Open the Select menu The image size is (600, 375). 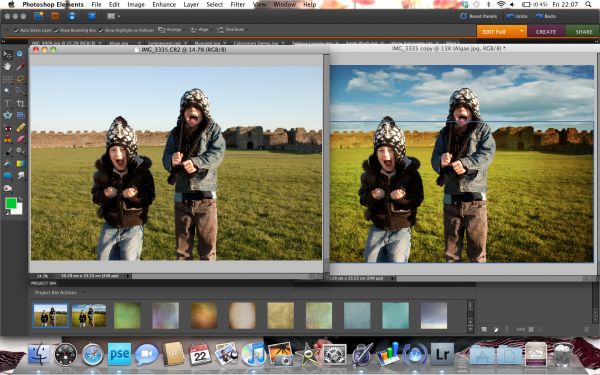[x=215, y=5]
